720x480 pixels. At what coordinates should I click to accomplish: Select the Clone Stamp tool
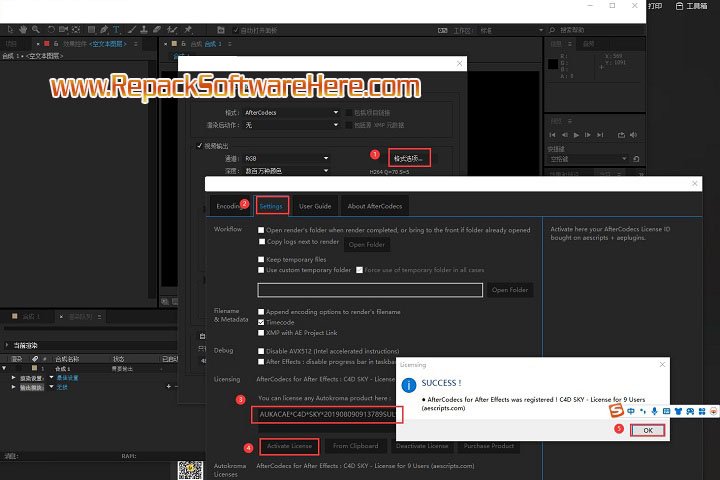144,30
